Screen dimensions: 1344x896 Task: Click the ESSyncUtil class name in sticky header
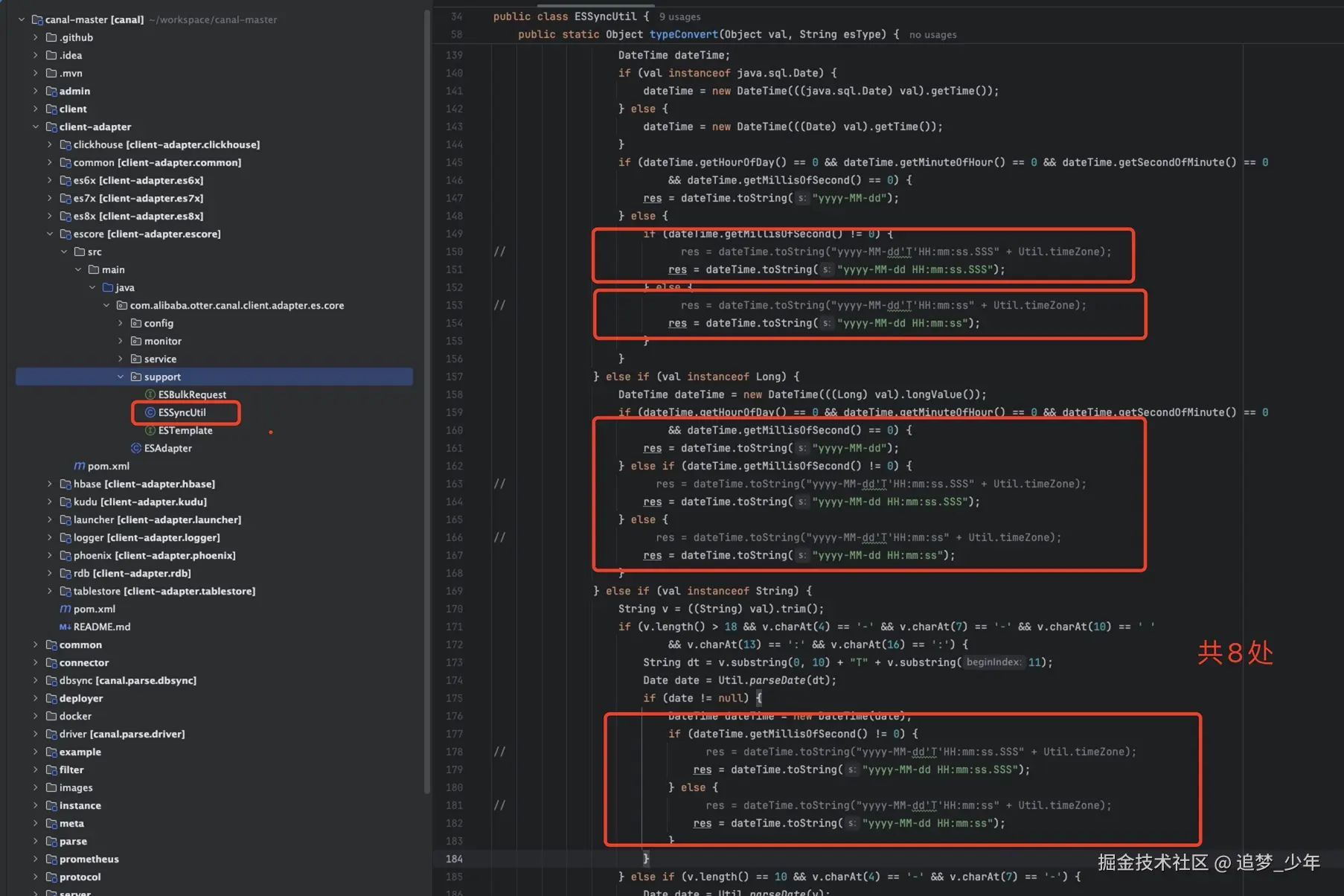605,16
